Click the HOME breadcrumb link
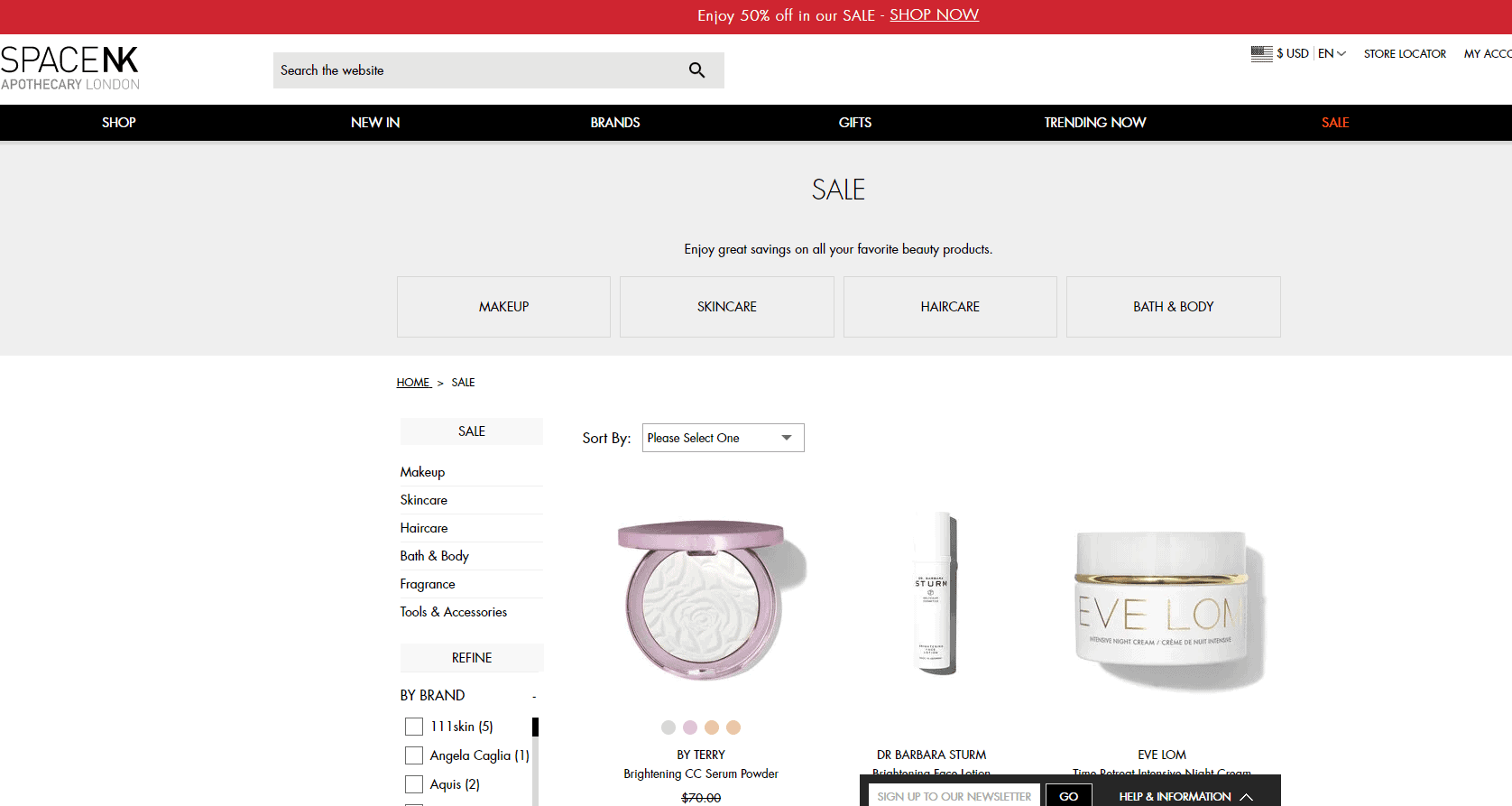The image size is (1512, 806). pyautogui.click(x=413, y=383)
